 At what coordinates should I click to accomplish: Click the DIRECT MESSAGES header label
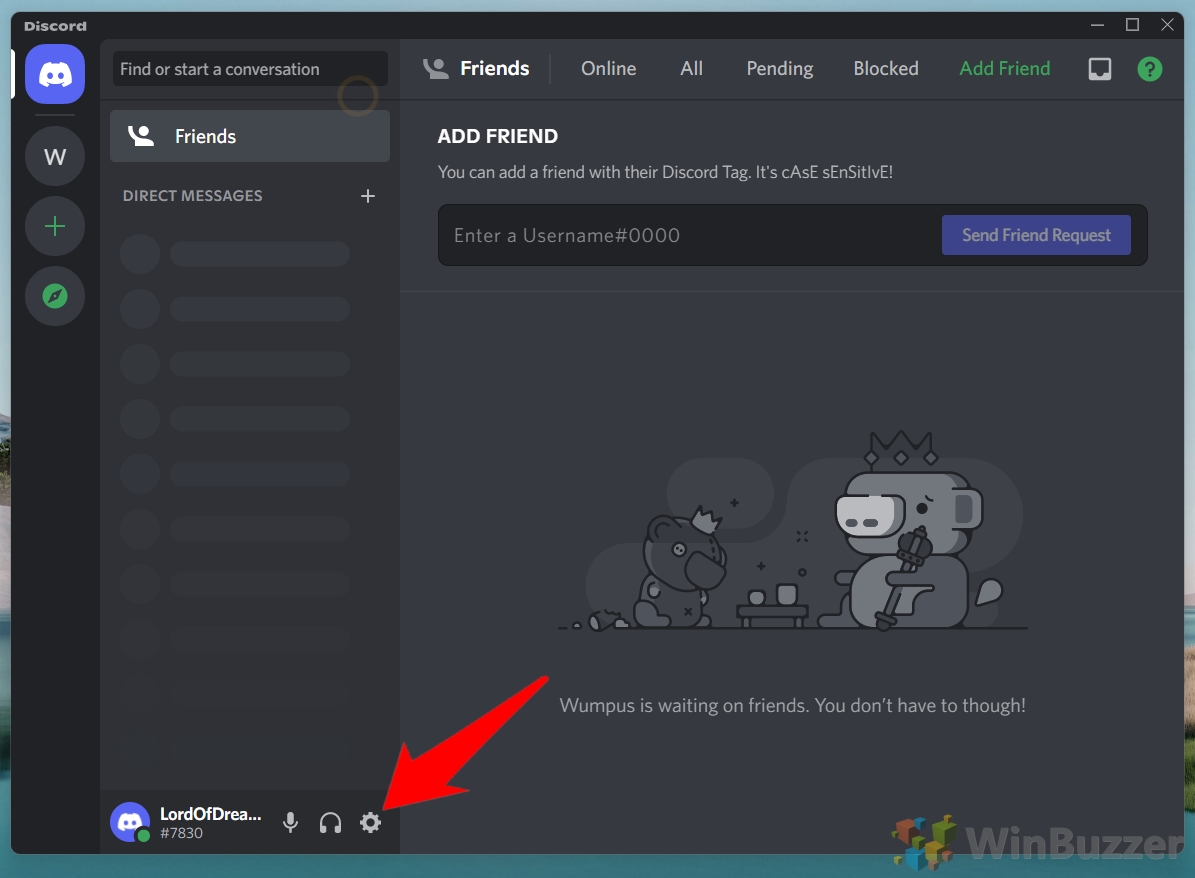point(193,196)
